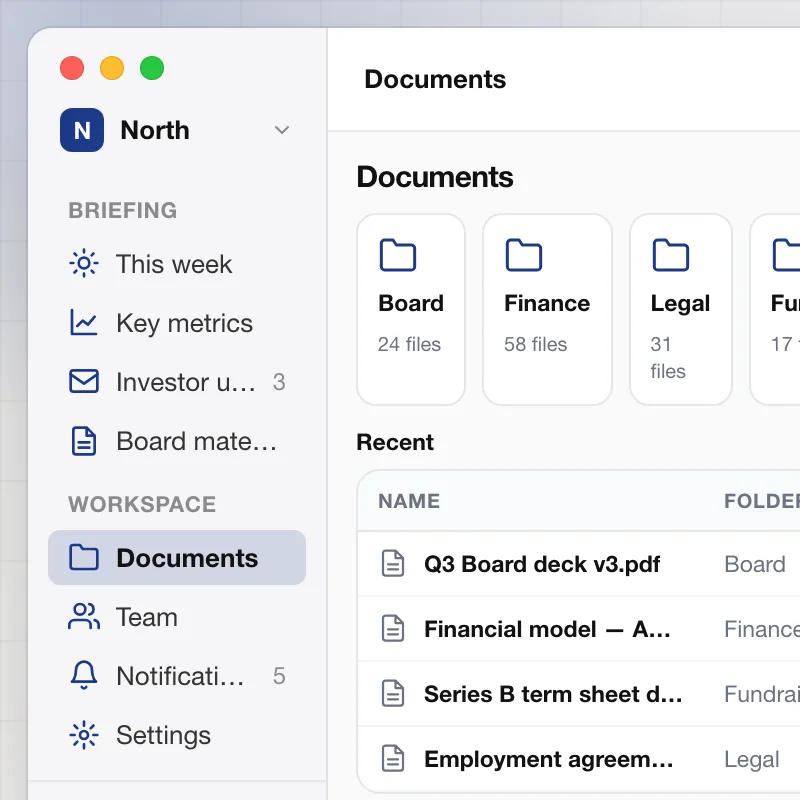Click the envelope icon for Investor updates
This screenshot has height=800, width=800.
(84, 382)
